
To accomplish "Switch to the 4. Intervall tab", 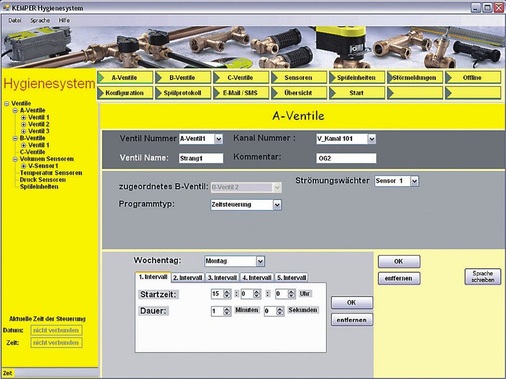I will click(257, 278).
